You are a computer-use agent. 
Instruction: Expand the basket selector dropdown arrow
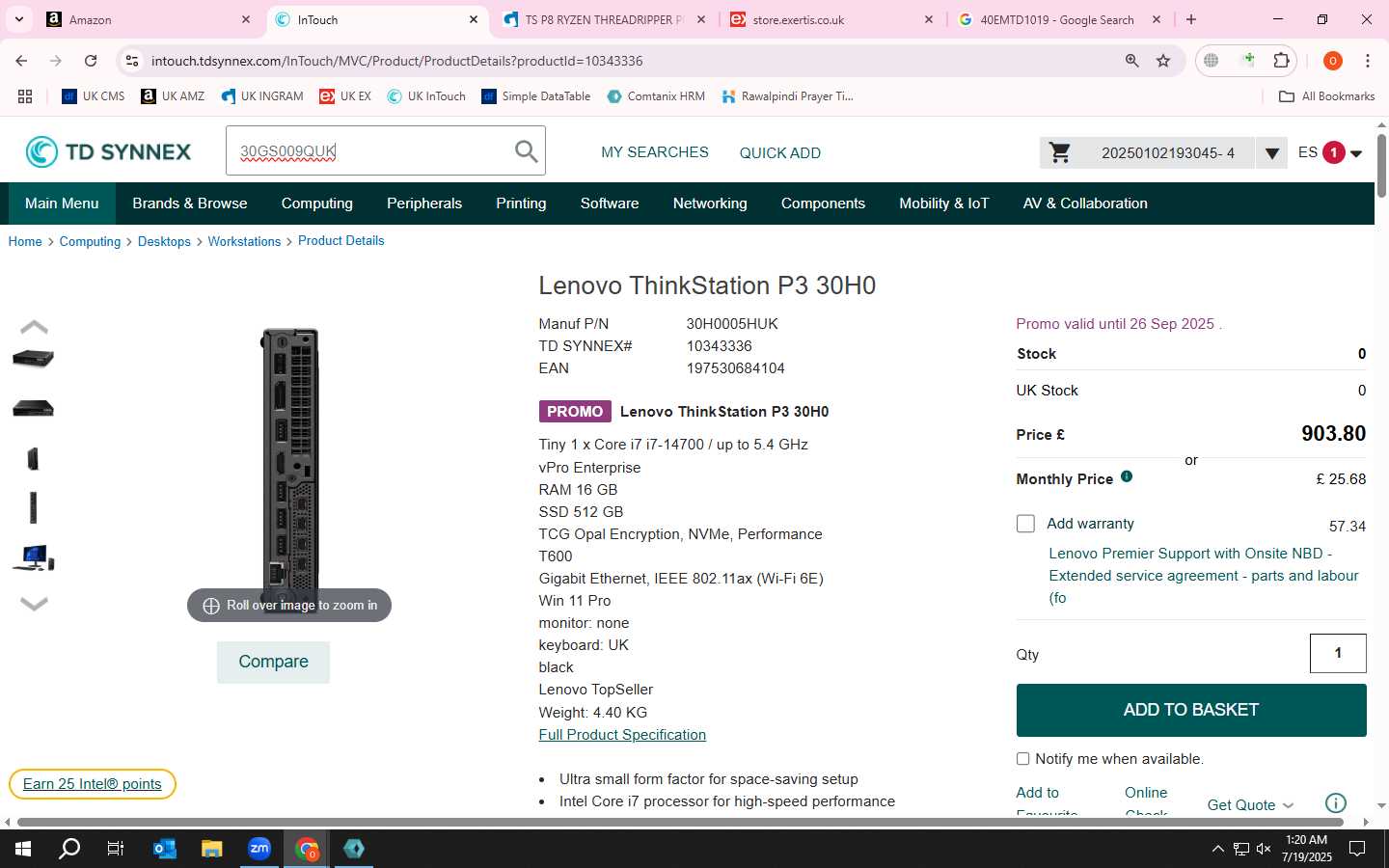[1271, 152]
